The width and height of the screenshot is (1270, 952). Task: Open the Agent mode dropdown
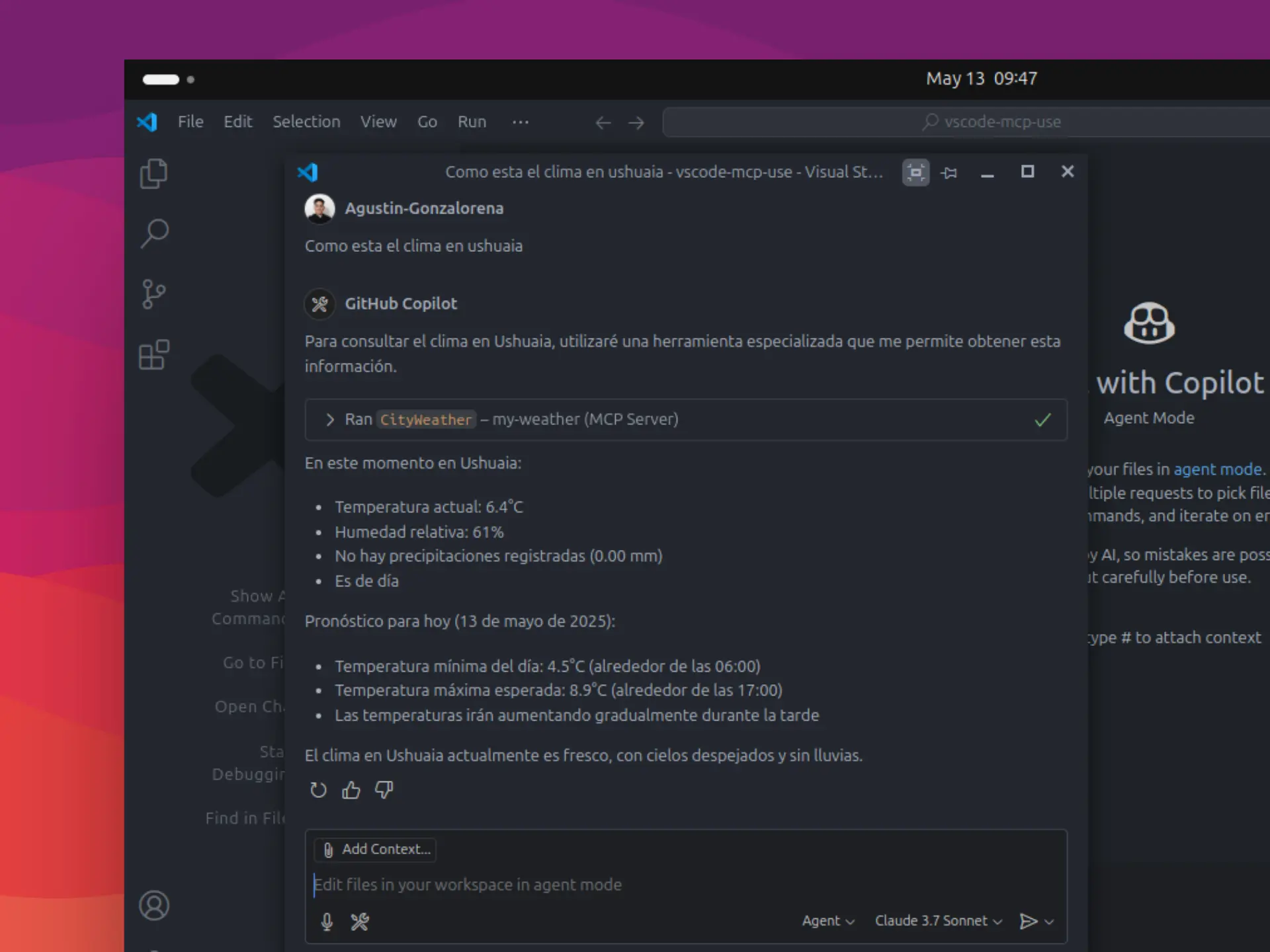point(828,921)
